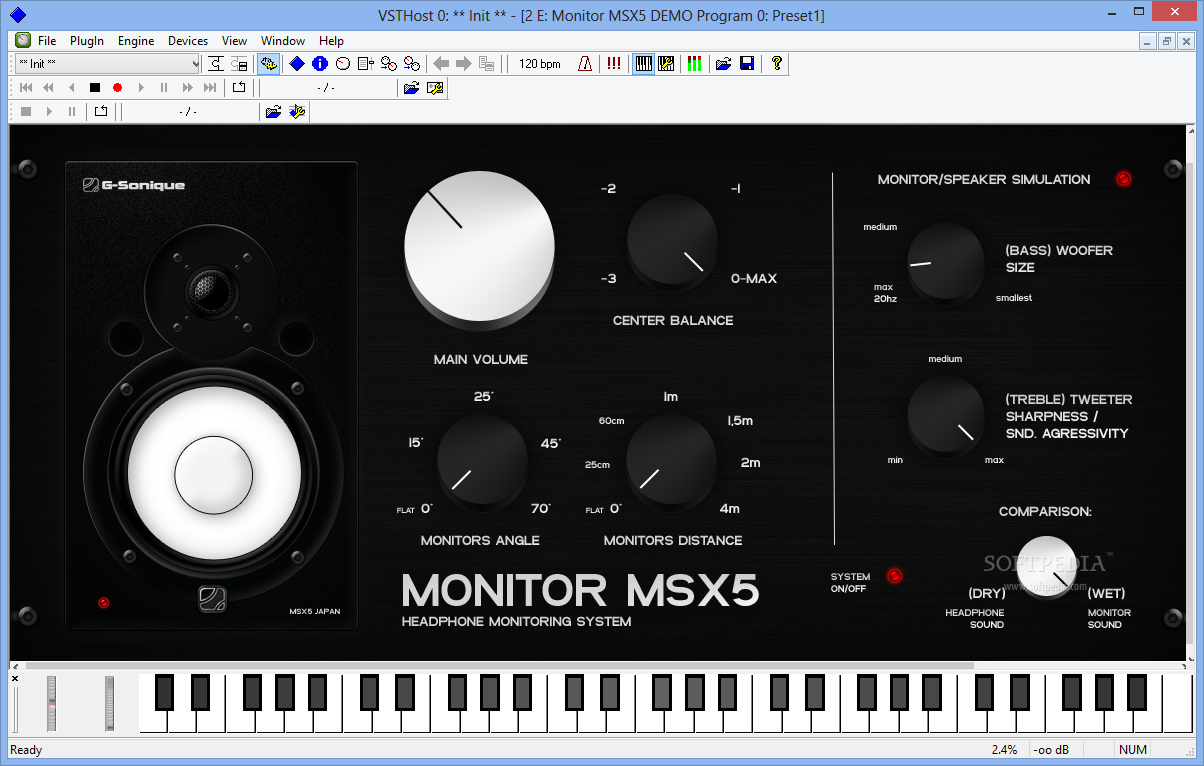The image size is (1204, 766).
Task: Click the rewind button in player toolbar
Action: tap(48, 88)
